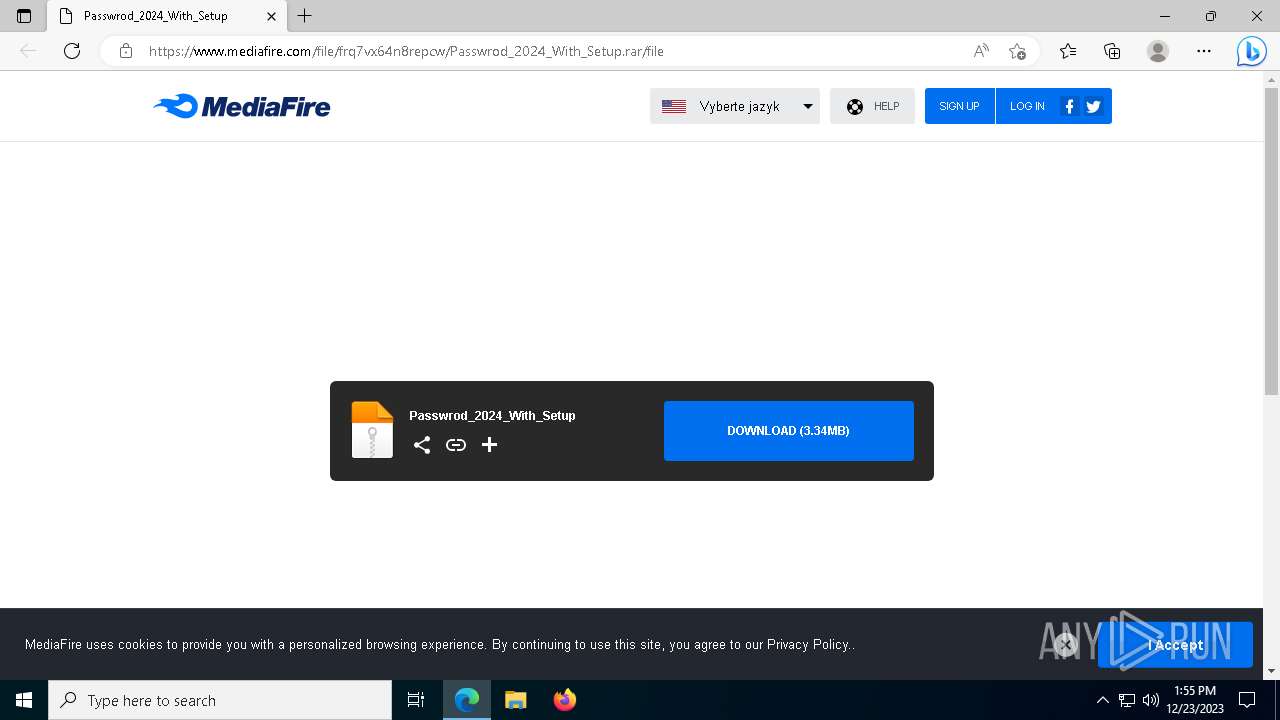Image resolution: width=1280 pixels, height=720 pixels.
Task: Log in with Twitter icon
Action: (x=1093, y=106)
